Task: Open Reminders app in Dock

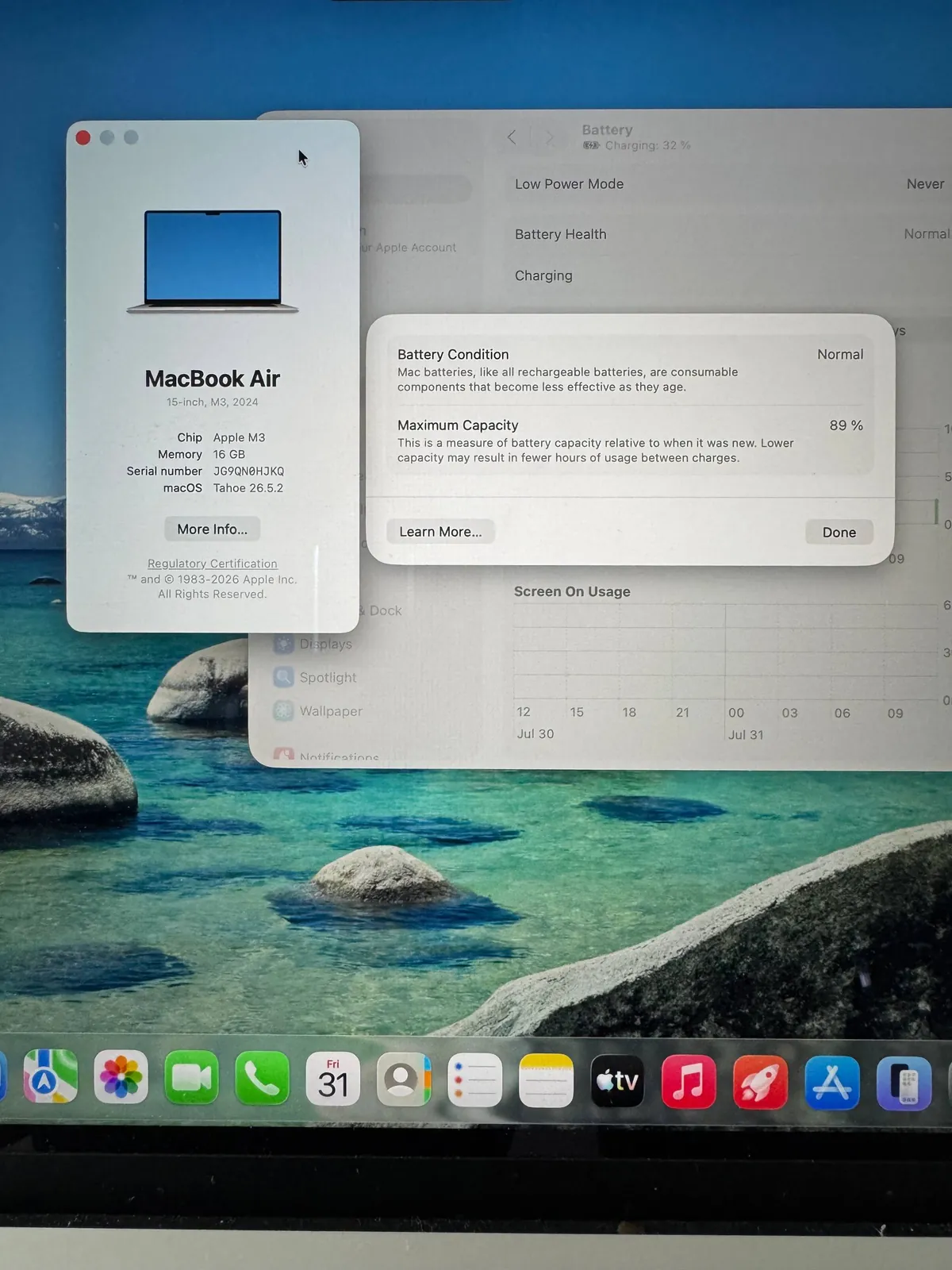Action: 475,1080
